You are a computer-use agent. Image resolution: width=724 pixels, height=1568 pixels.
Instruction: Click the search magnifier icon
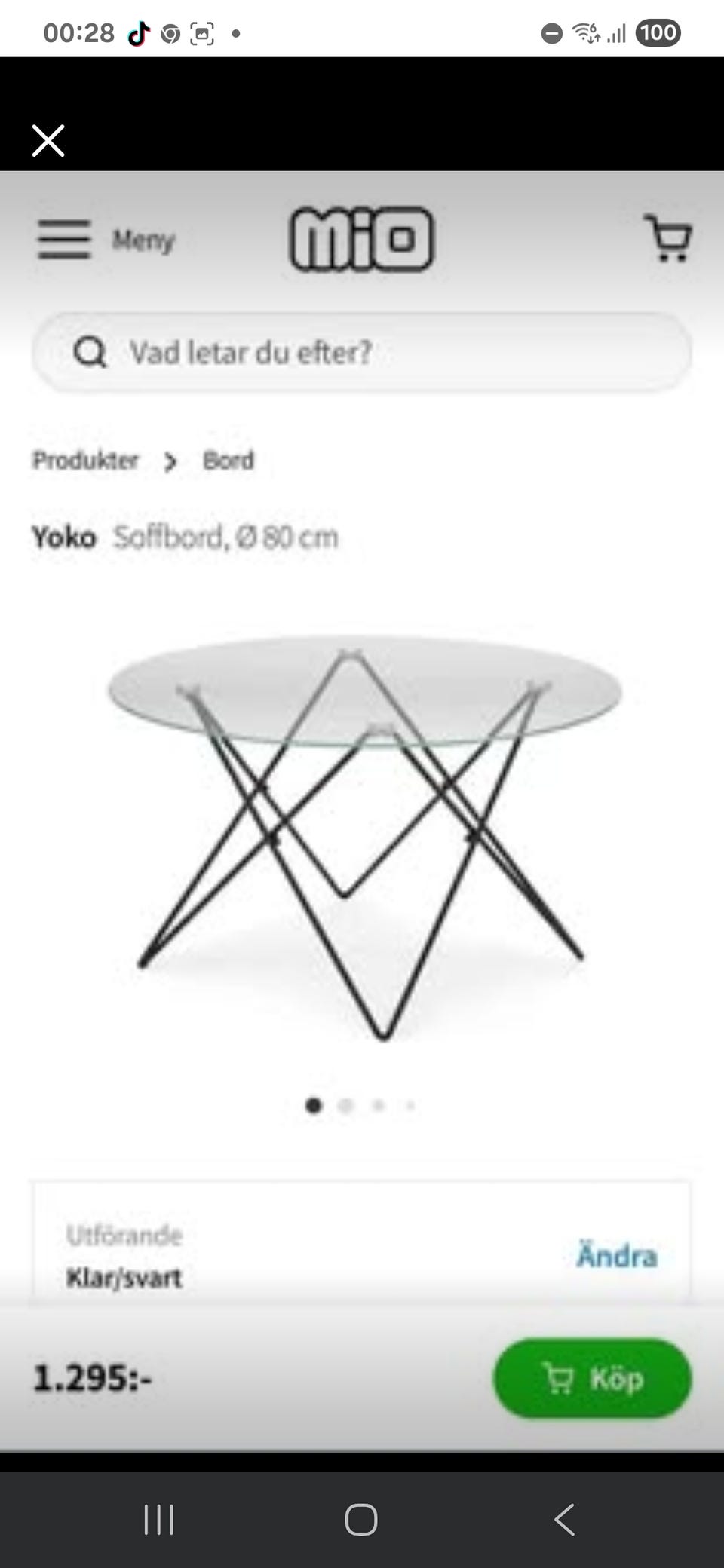[x=90, y=352]
